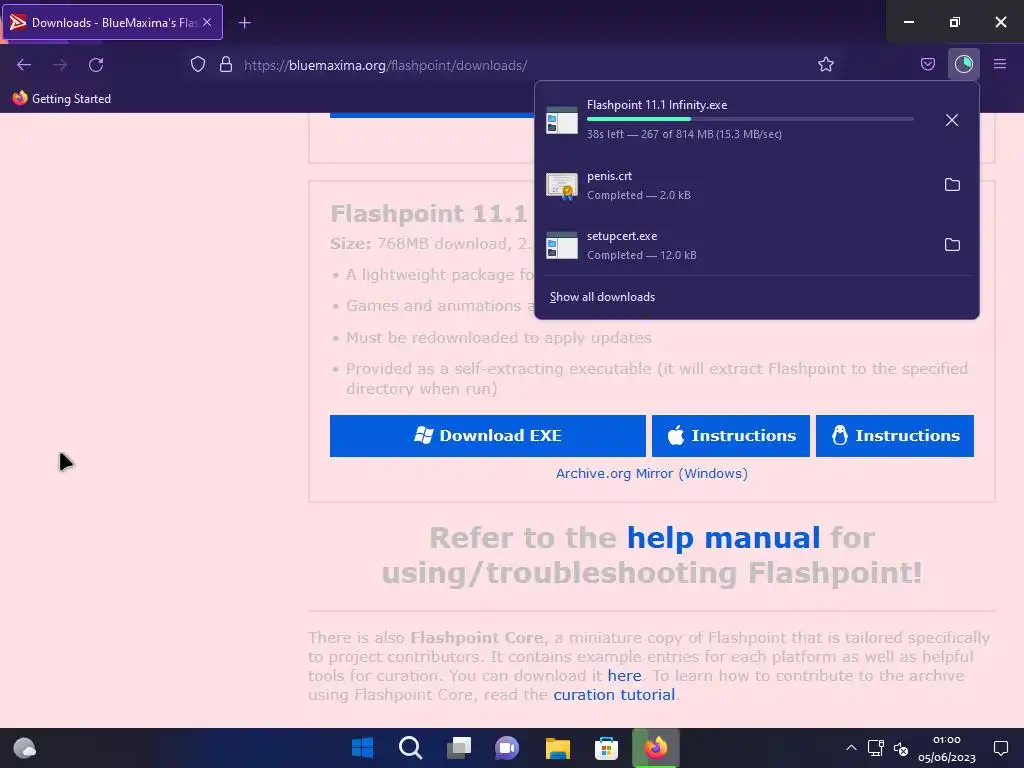The height and width of the screenshot is (768, 1024).
Task: Show setupcert.exe in its folder
Action: tap(952, 245)
